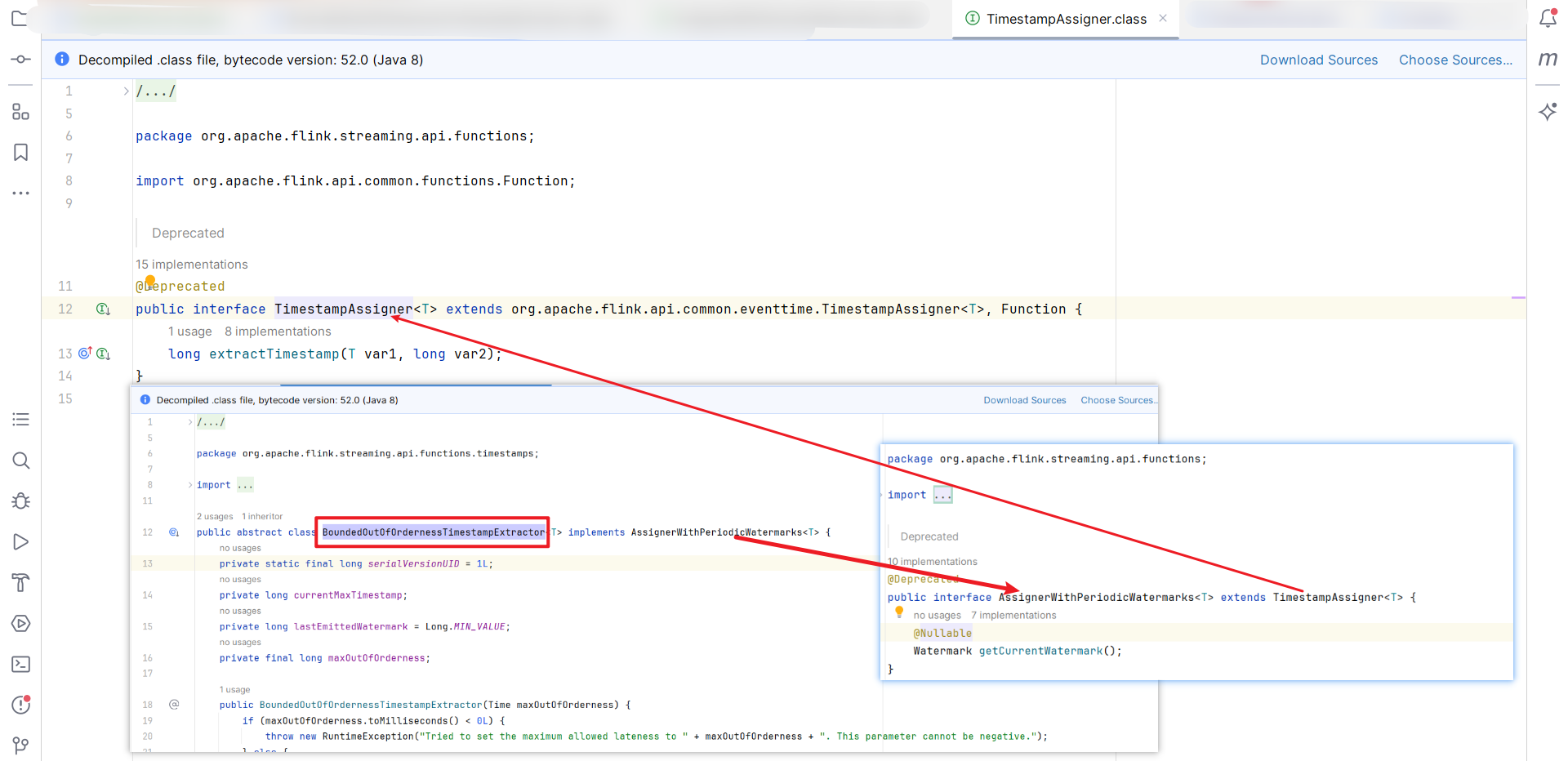Click Choose Sources in the lower decompiled panel

(x=1118, y=400)
